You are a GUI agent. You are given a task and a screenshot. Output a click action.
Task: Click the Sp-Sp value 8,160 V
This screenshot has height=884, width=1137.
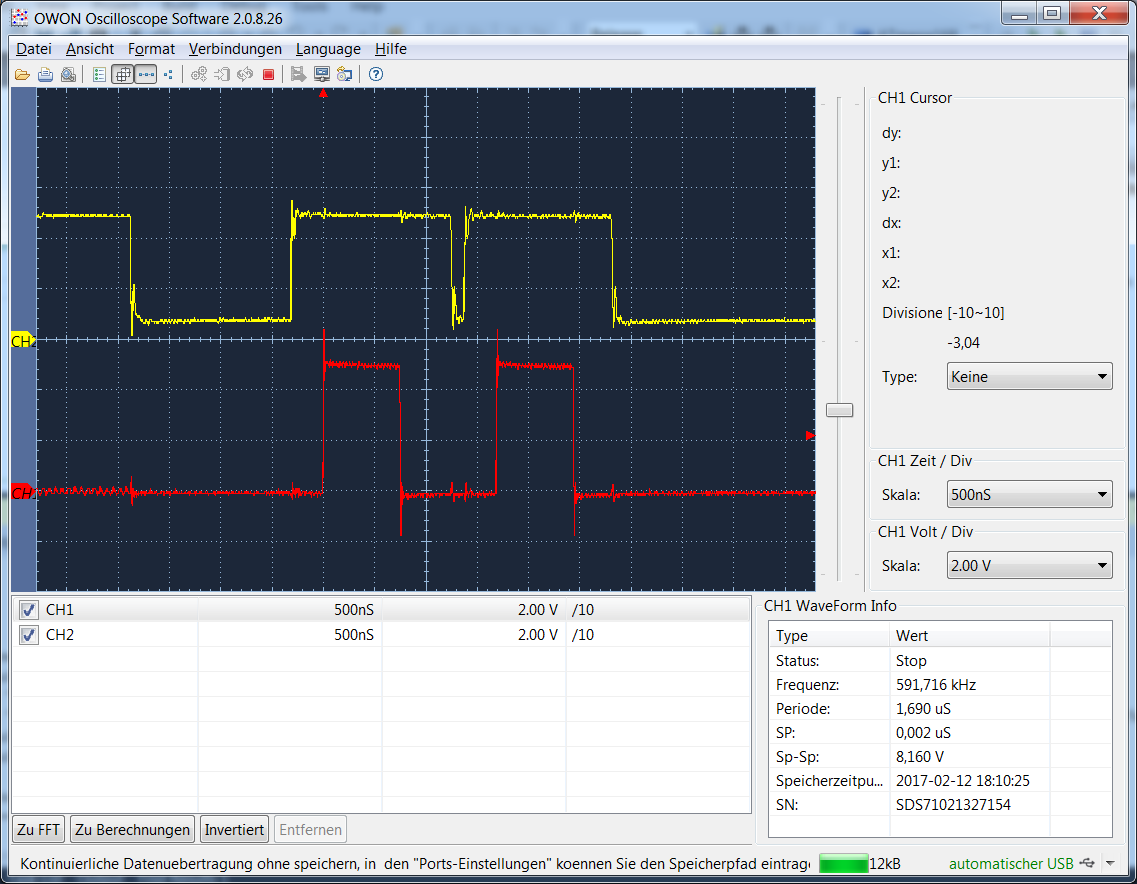(x=919, y=756)
